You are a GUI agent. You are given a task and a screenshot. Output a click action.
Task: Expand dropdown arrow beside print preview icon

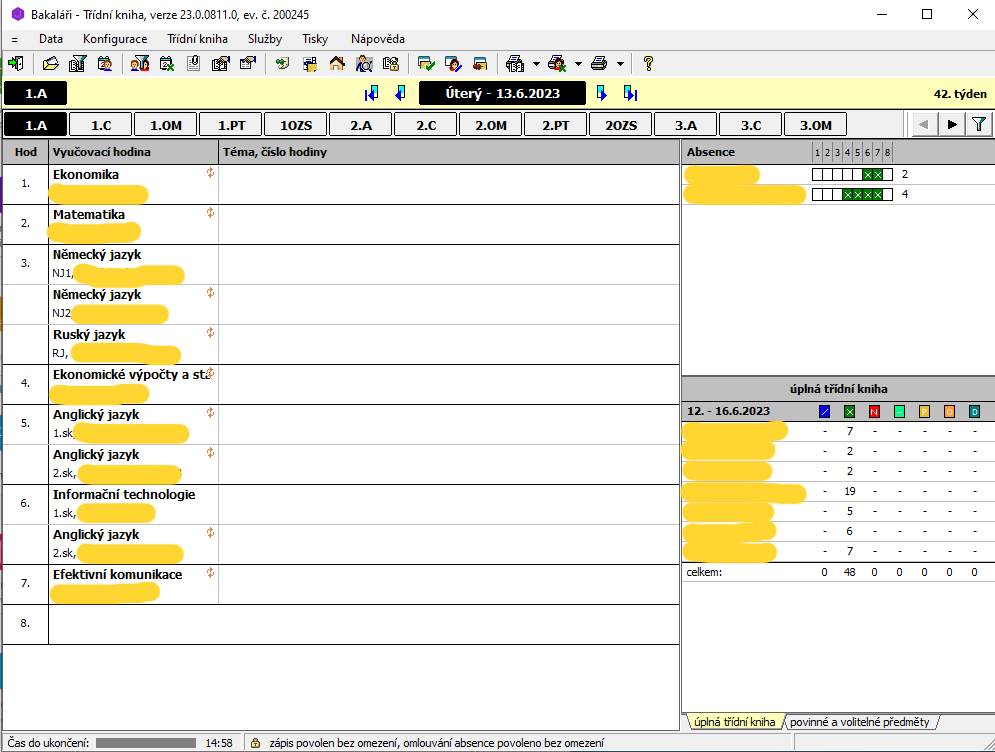coord(536,64)
